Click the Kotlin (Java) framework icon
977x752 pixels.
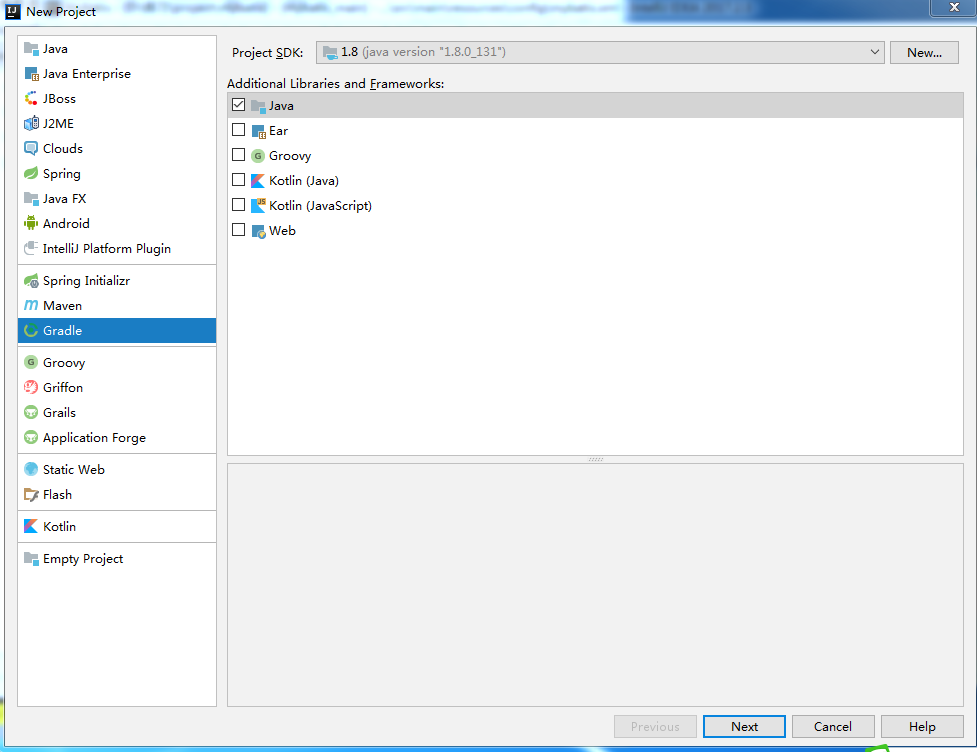click(257, 180)
